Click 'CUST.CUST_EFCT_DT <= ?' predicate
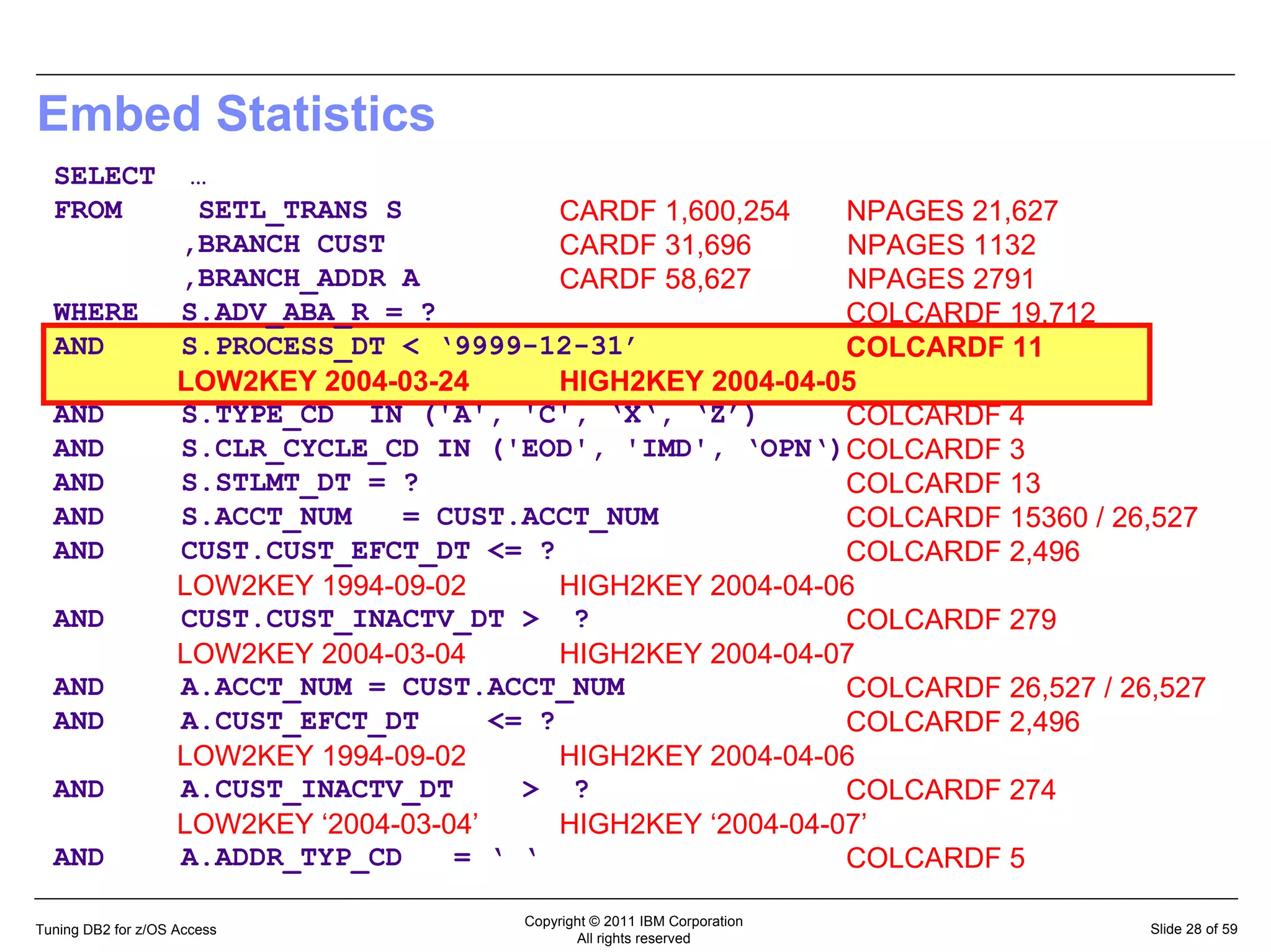This screenshot has height=952, width=1271. pyautogui.click(x=368, y=551)
